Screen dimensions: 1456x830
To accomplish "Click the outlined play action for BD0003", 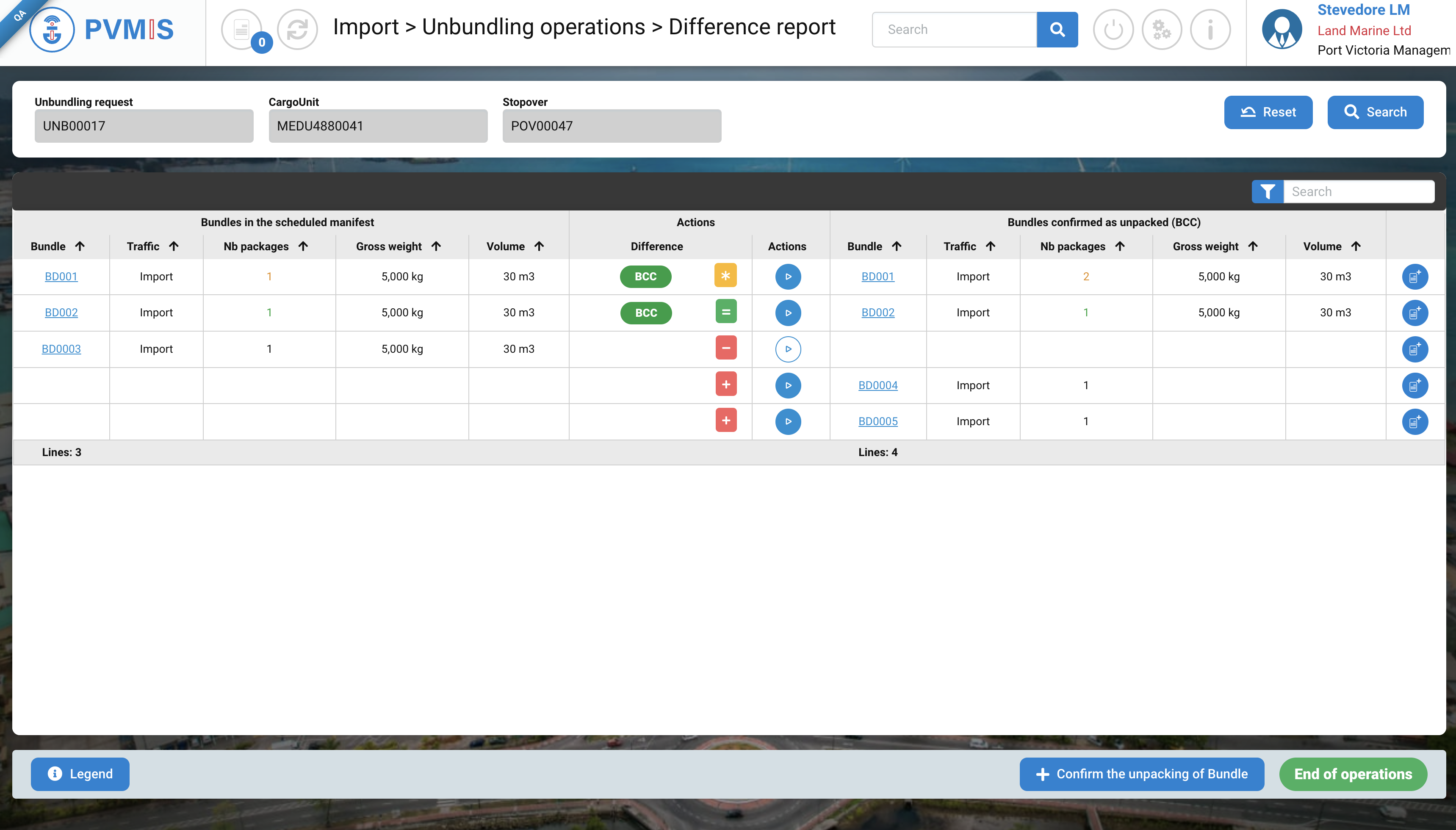I will point(788,349).
